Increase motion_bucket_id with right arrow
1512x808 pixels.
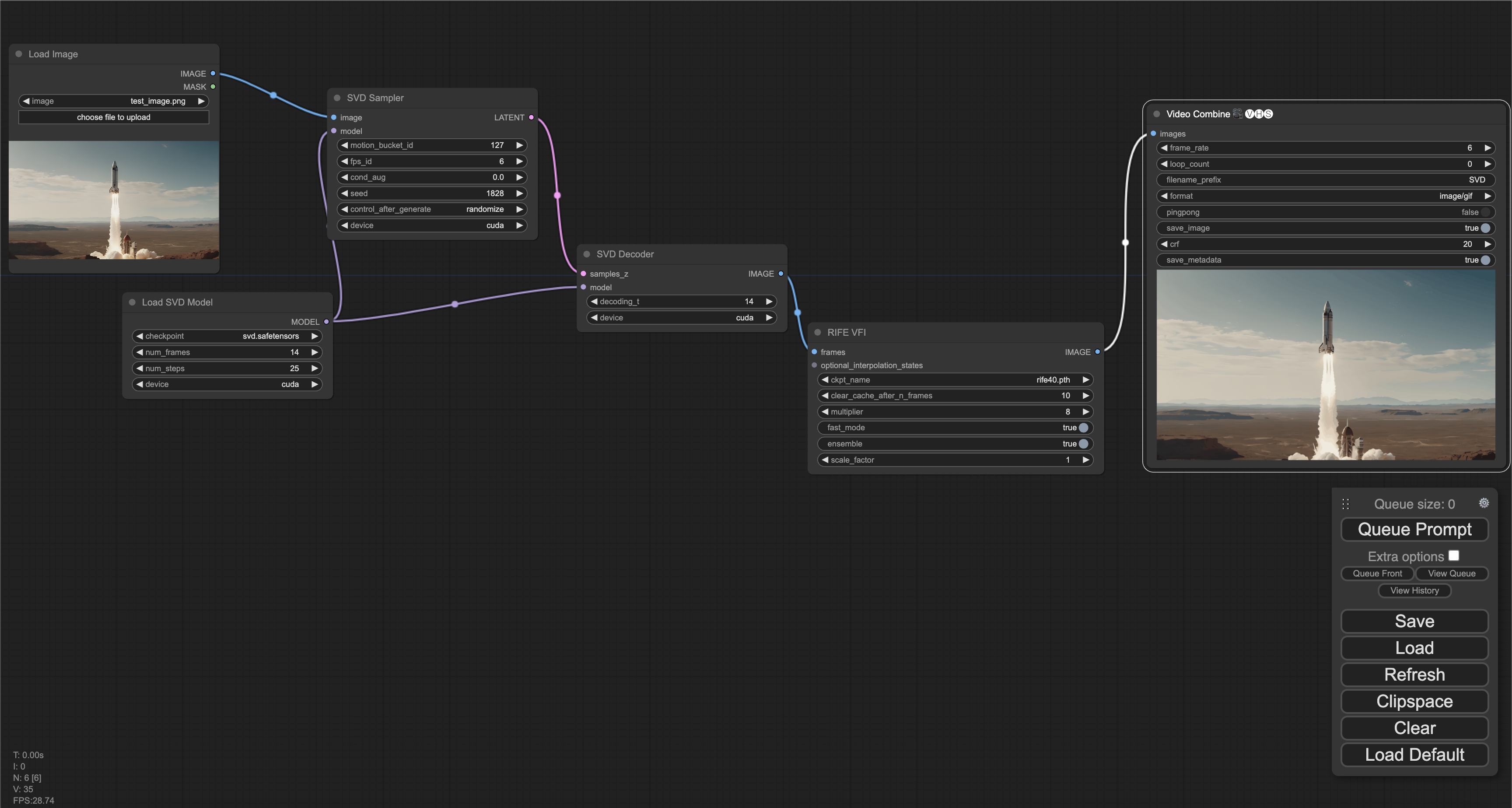tap(519, 145)
